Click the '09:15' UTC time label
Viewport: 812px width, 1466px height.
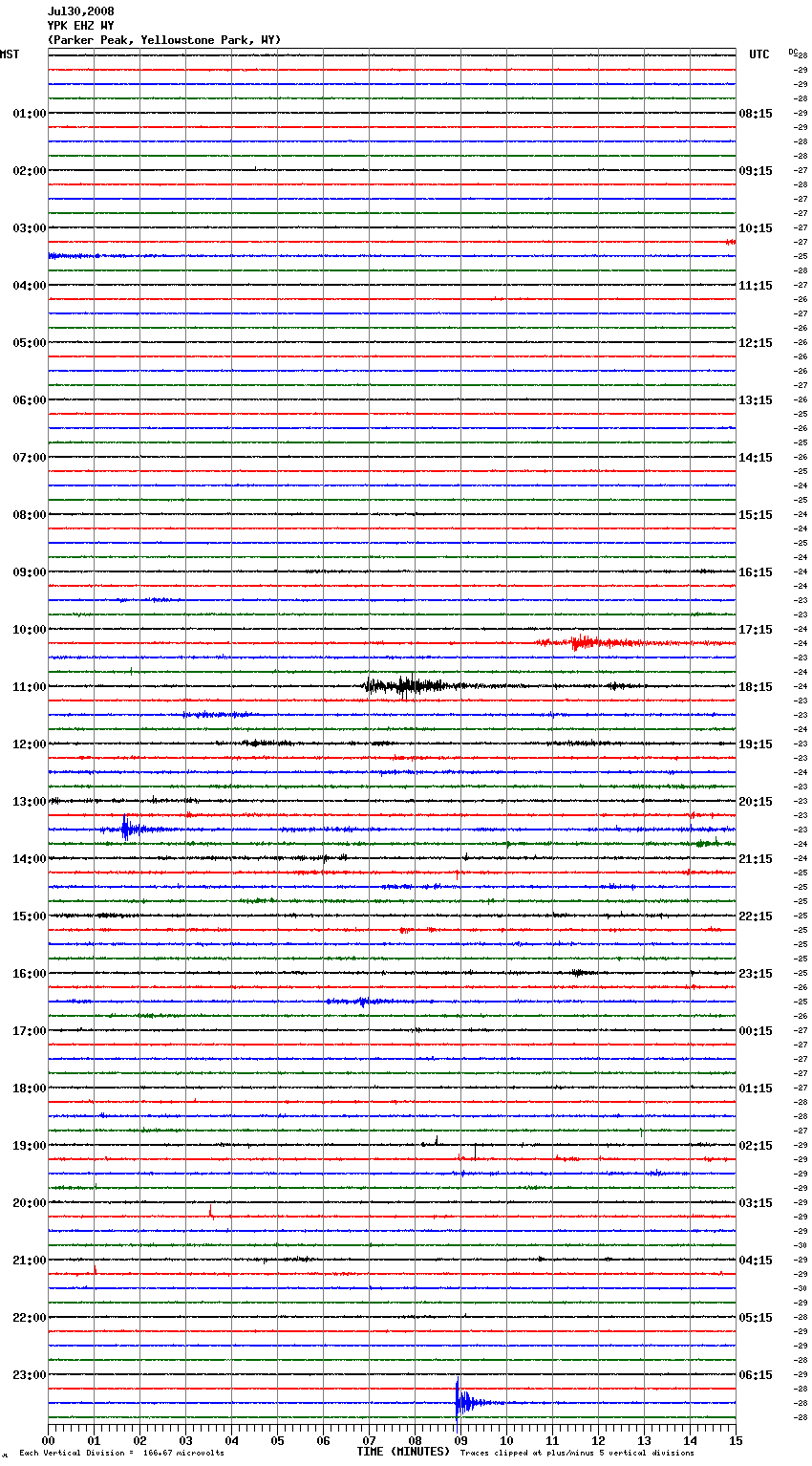coord(756,171)
